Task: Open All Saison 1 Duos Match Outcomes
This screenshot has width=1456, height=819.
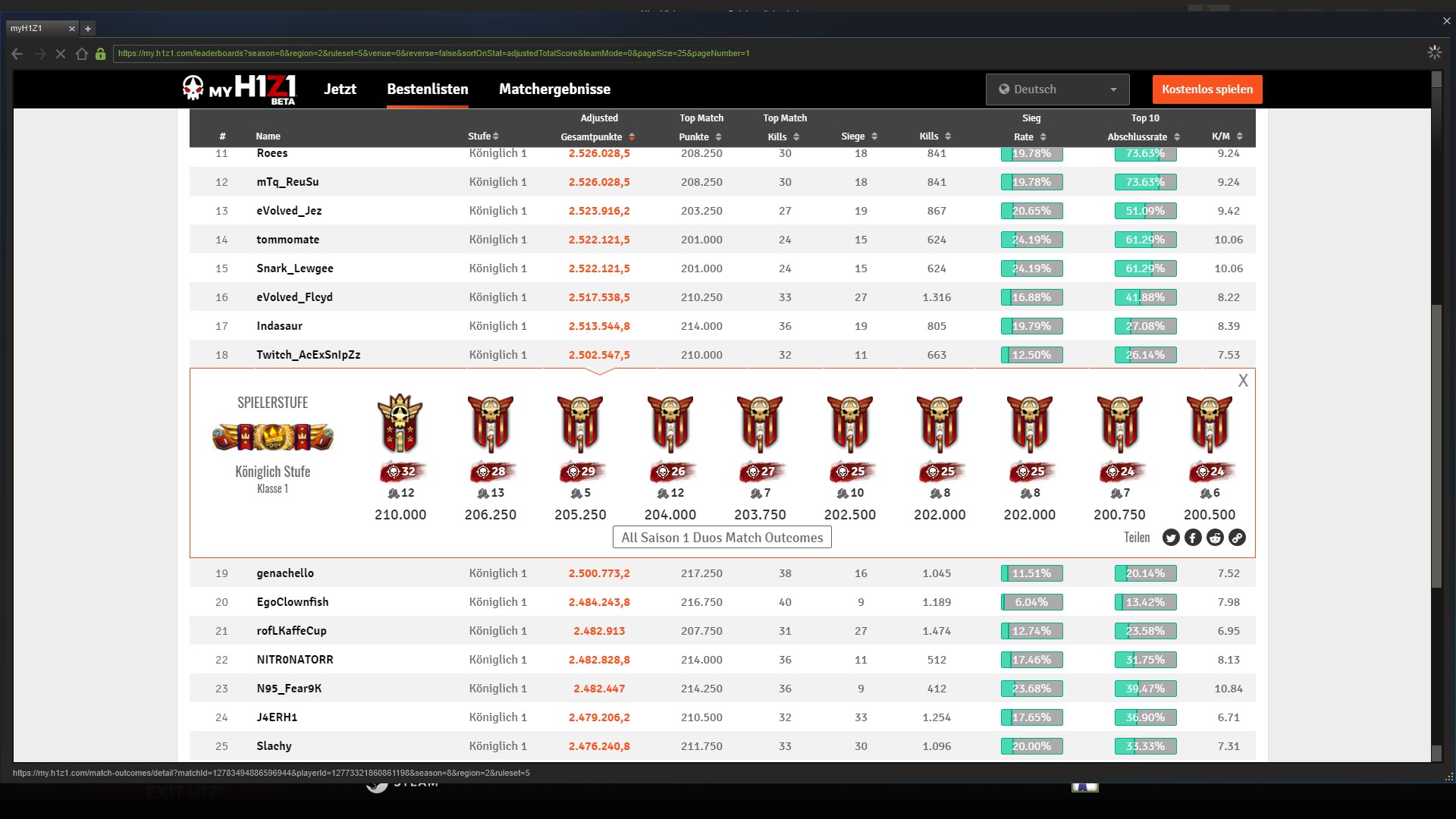Action: [x=721, y=538]
